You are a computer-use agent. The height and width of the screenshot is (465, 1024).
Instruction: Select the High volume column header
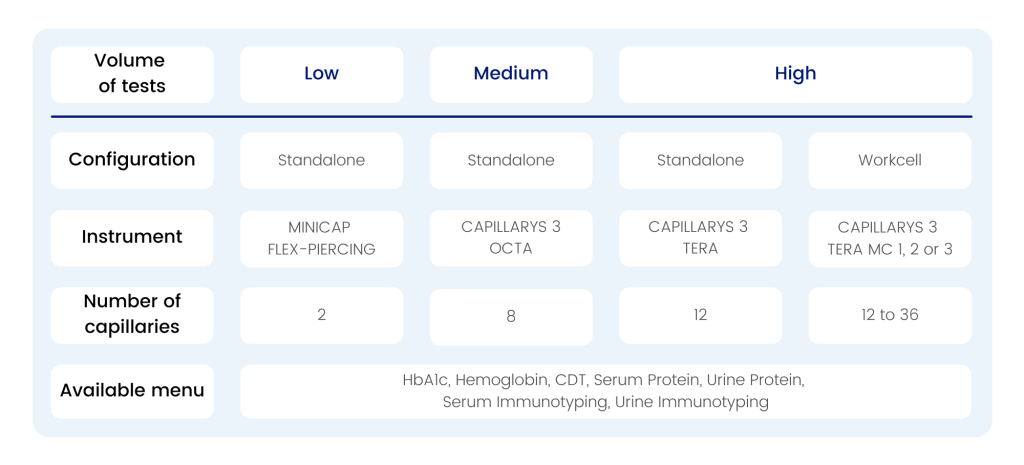795,74
